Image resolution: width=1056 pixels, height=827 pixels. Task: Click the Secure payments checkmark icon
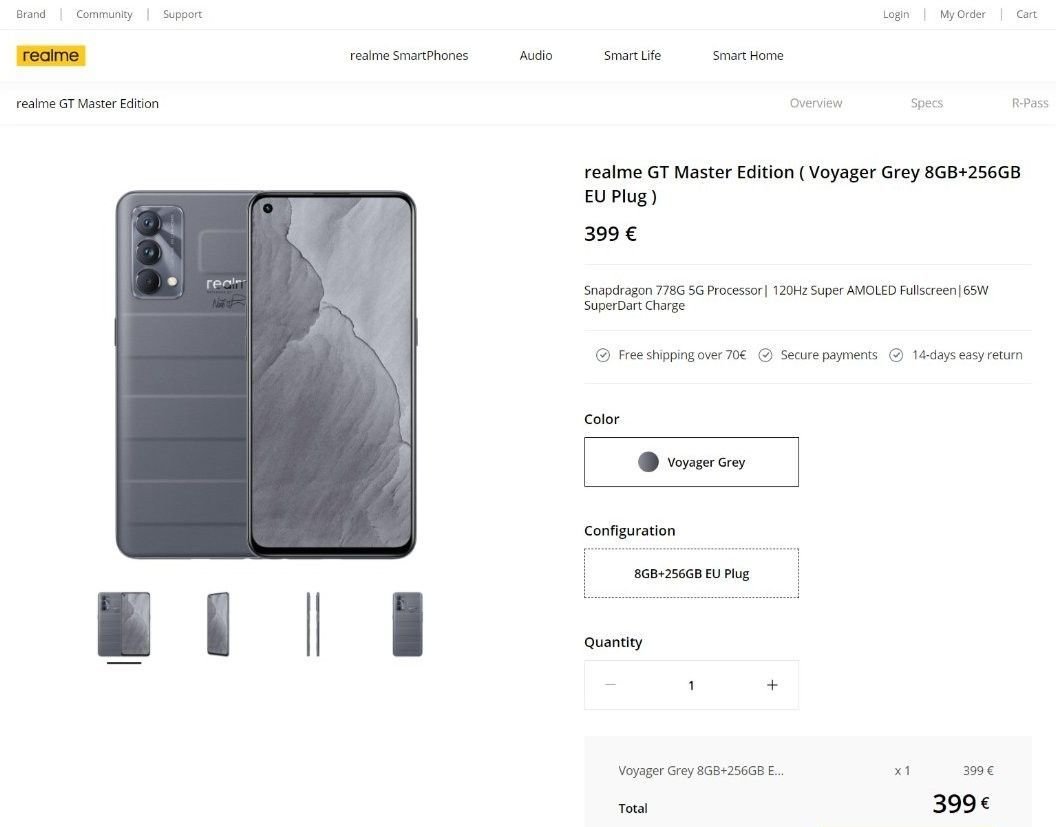(x=765, y=355)
